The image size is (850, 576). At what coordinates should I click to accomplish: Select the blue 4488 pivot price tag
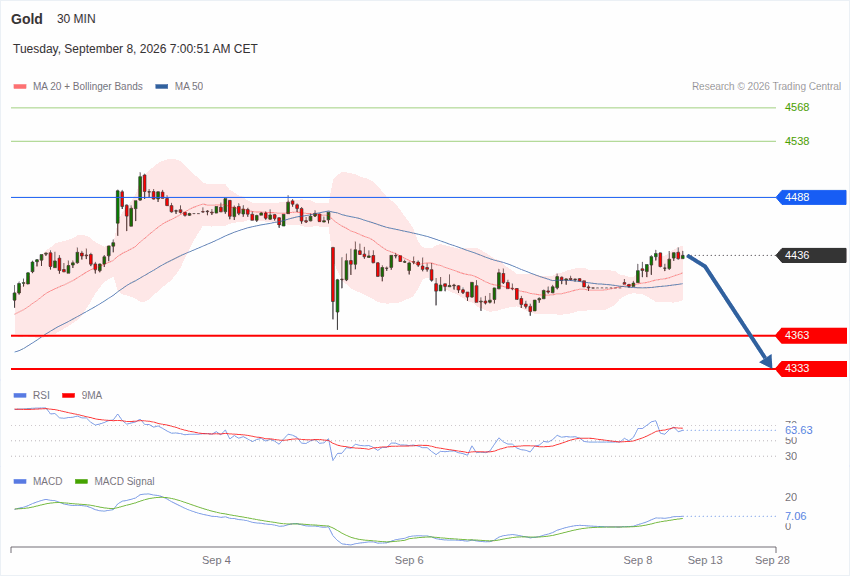(x=812, y=197)
